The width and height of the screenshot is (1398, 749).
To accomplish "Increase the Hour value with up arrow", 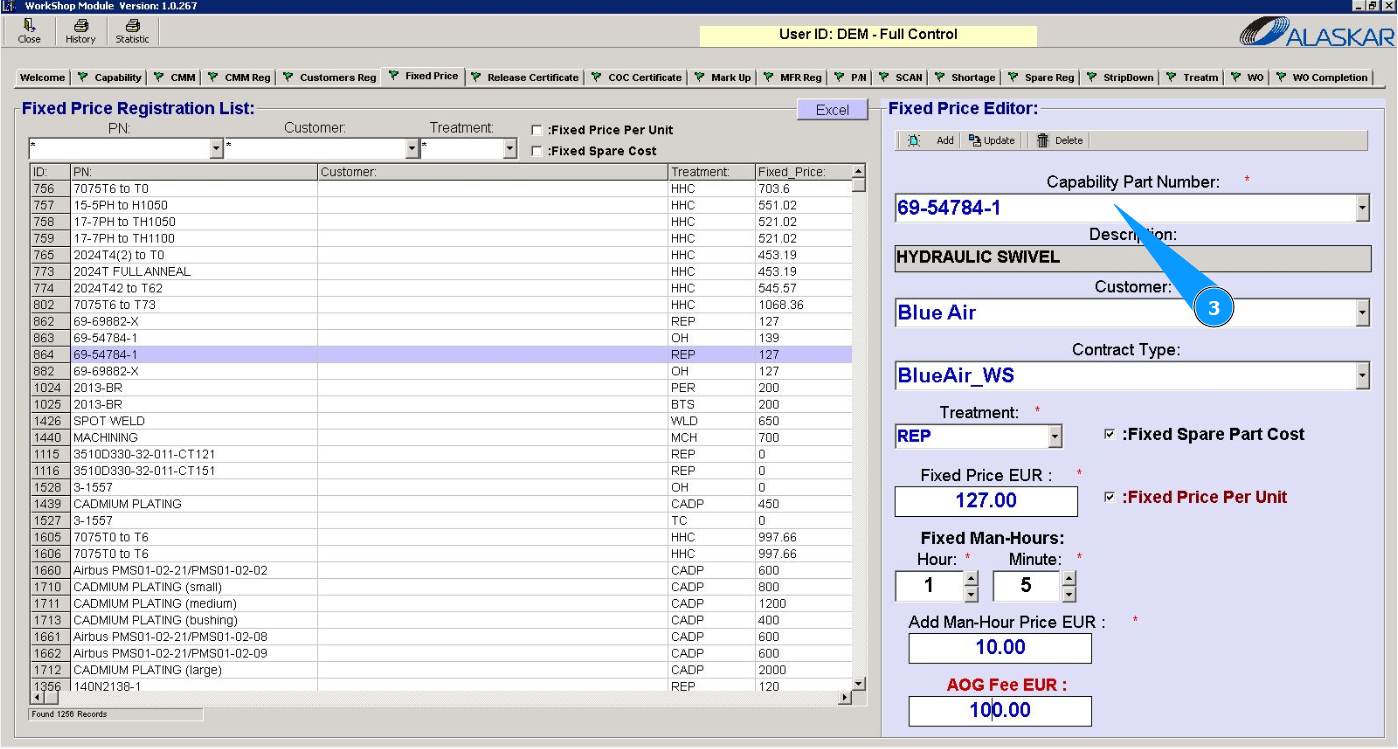I will (970, 579).
